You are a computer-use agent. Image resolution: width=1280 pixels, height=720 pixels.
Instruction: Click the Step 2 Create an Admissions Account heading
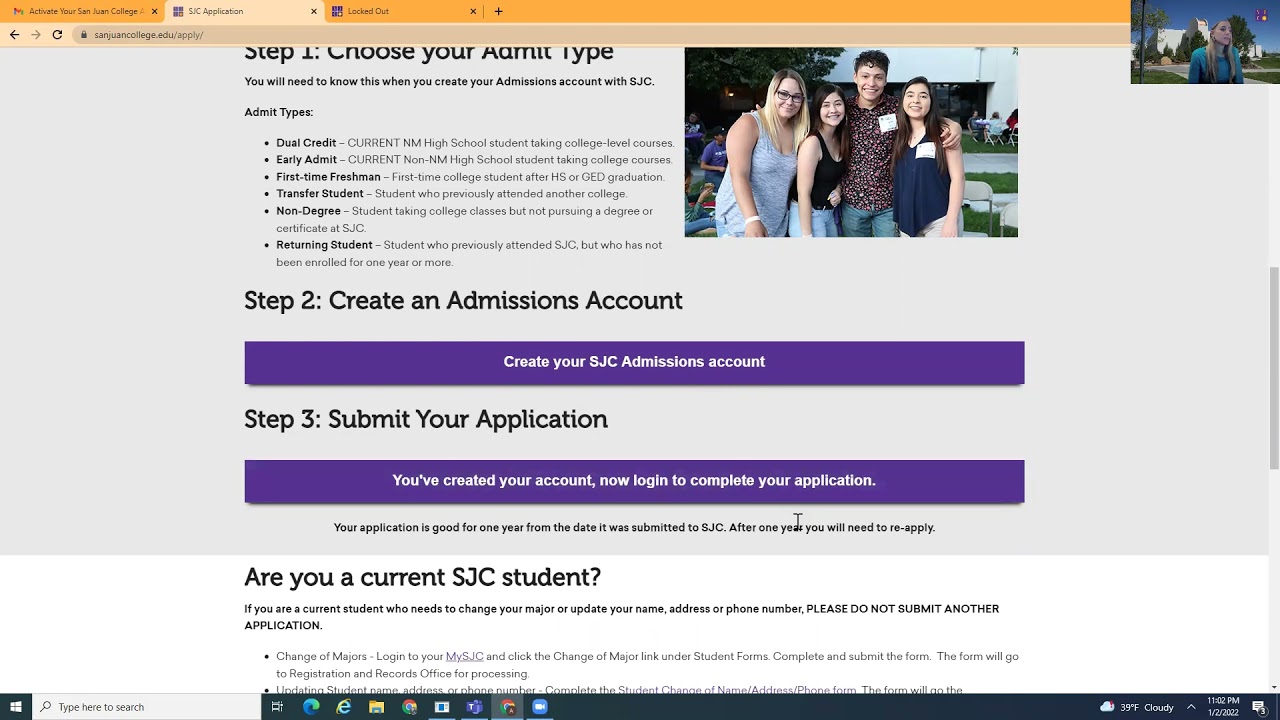pos(463,300)
